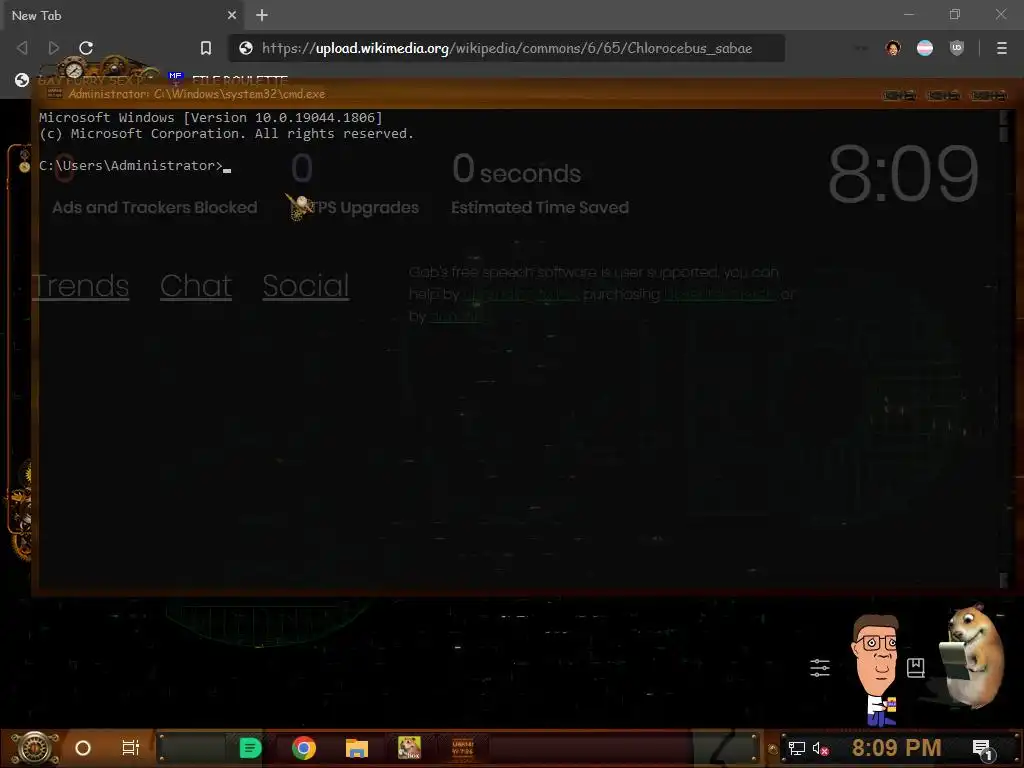
Task: Click the muted volume tray icon
Action: pyautogui.click(x=820, y=749)
